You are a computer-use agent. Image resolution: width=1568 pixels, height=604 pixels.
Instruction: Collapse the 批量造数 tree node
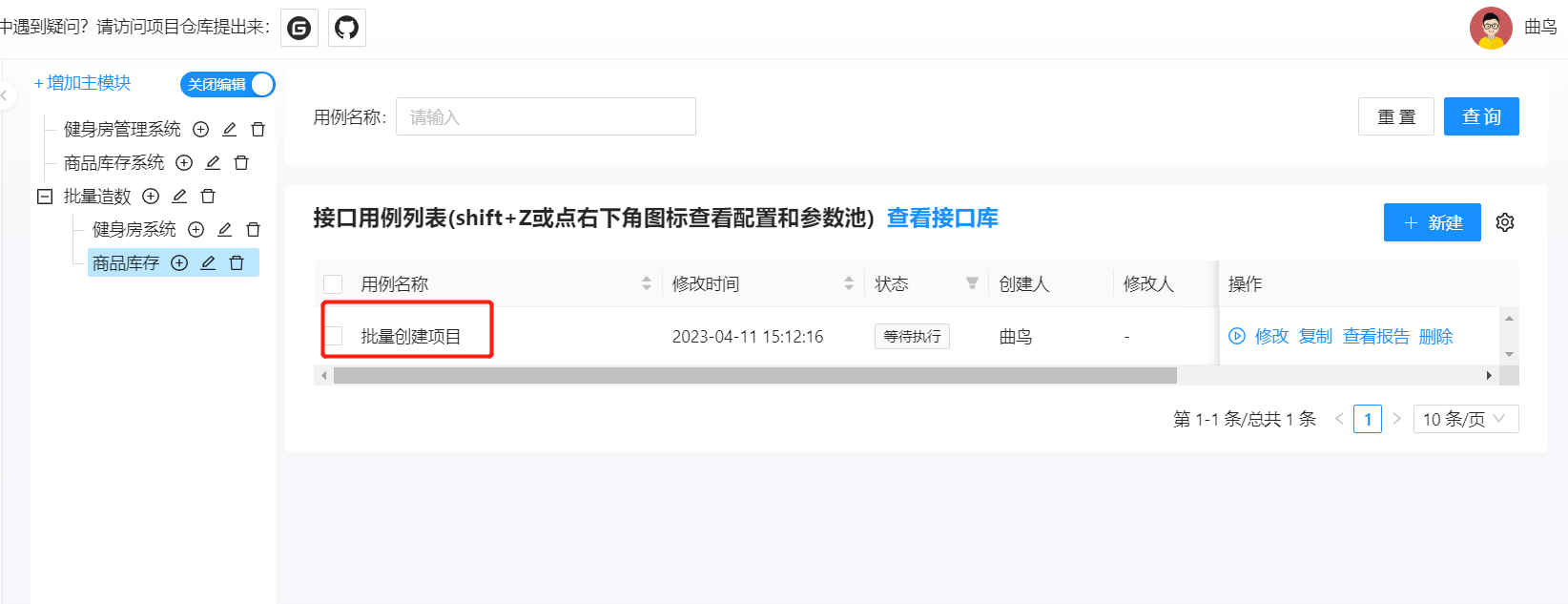pyautogui.click(x=44, y=197)
